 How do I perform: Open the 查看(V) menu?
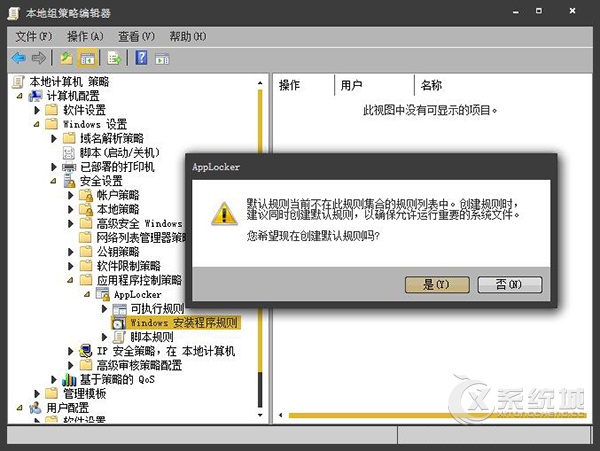(137, 36)
